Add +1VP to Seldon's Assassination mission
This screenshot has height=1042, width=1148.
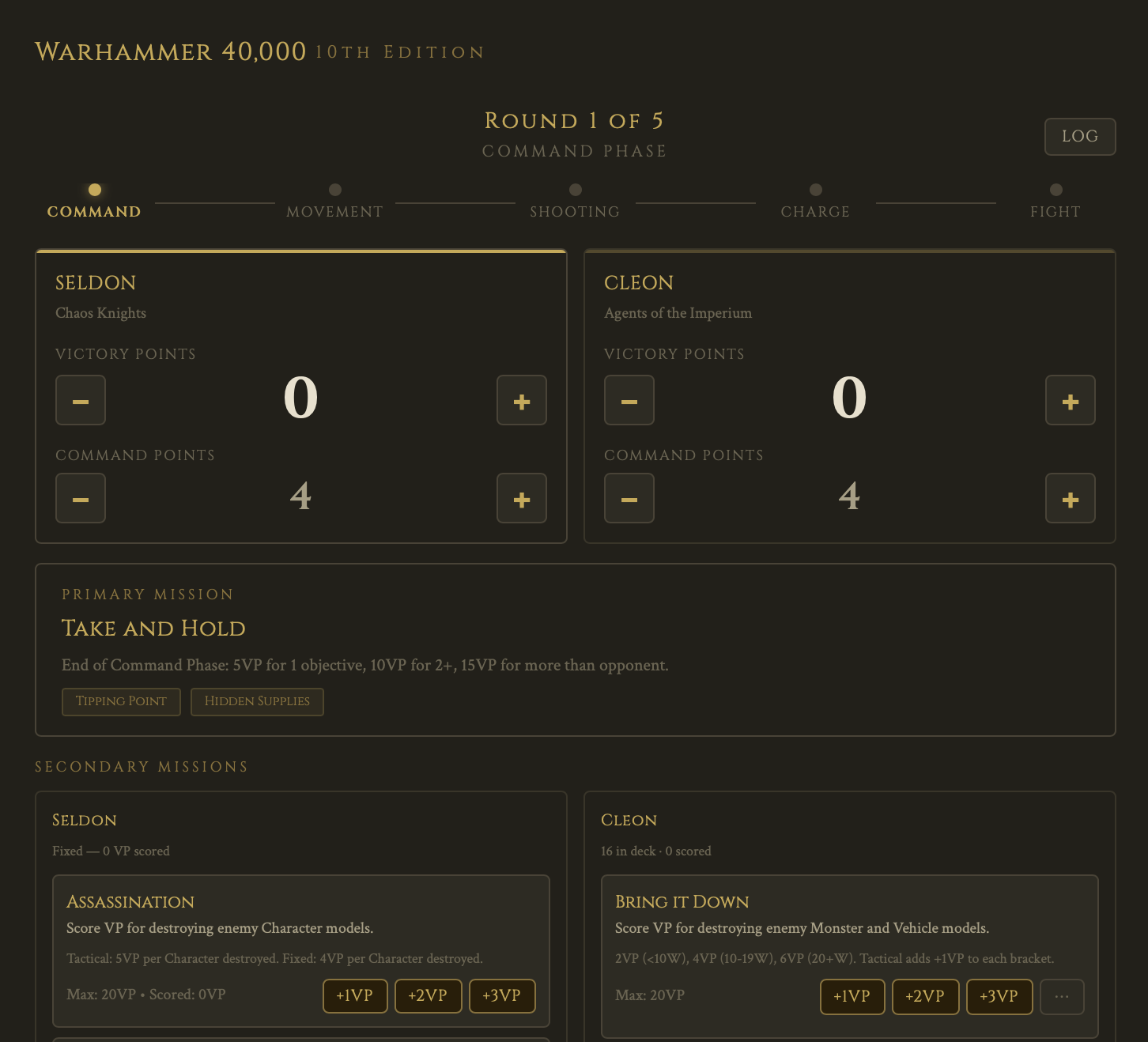click(x=355, y=996)
